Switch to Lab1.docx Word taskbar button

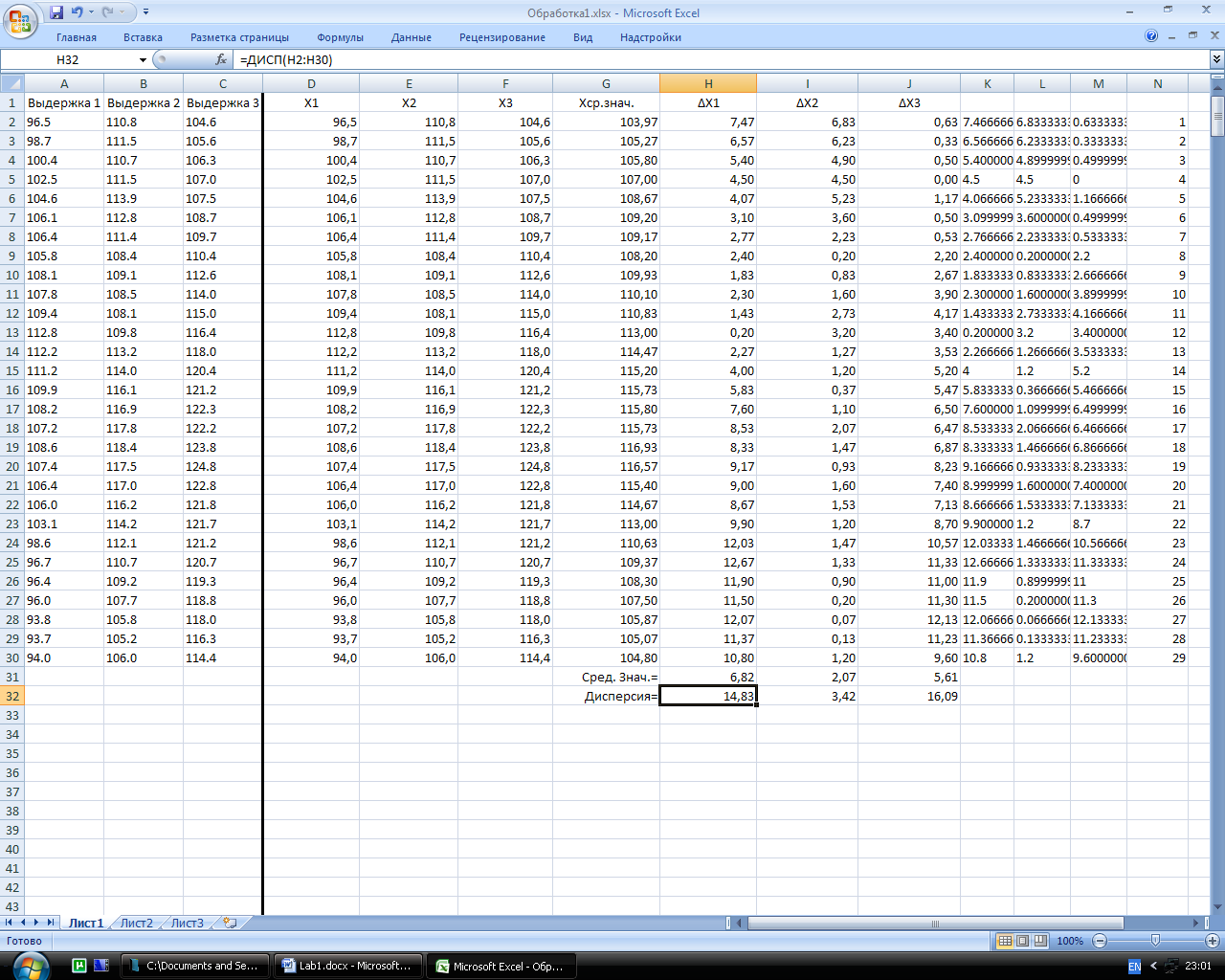(347, 966)
